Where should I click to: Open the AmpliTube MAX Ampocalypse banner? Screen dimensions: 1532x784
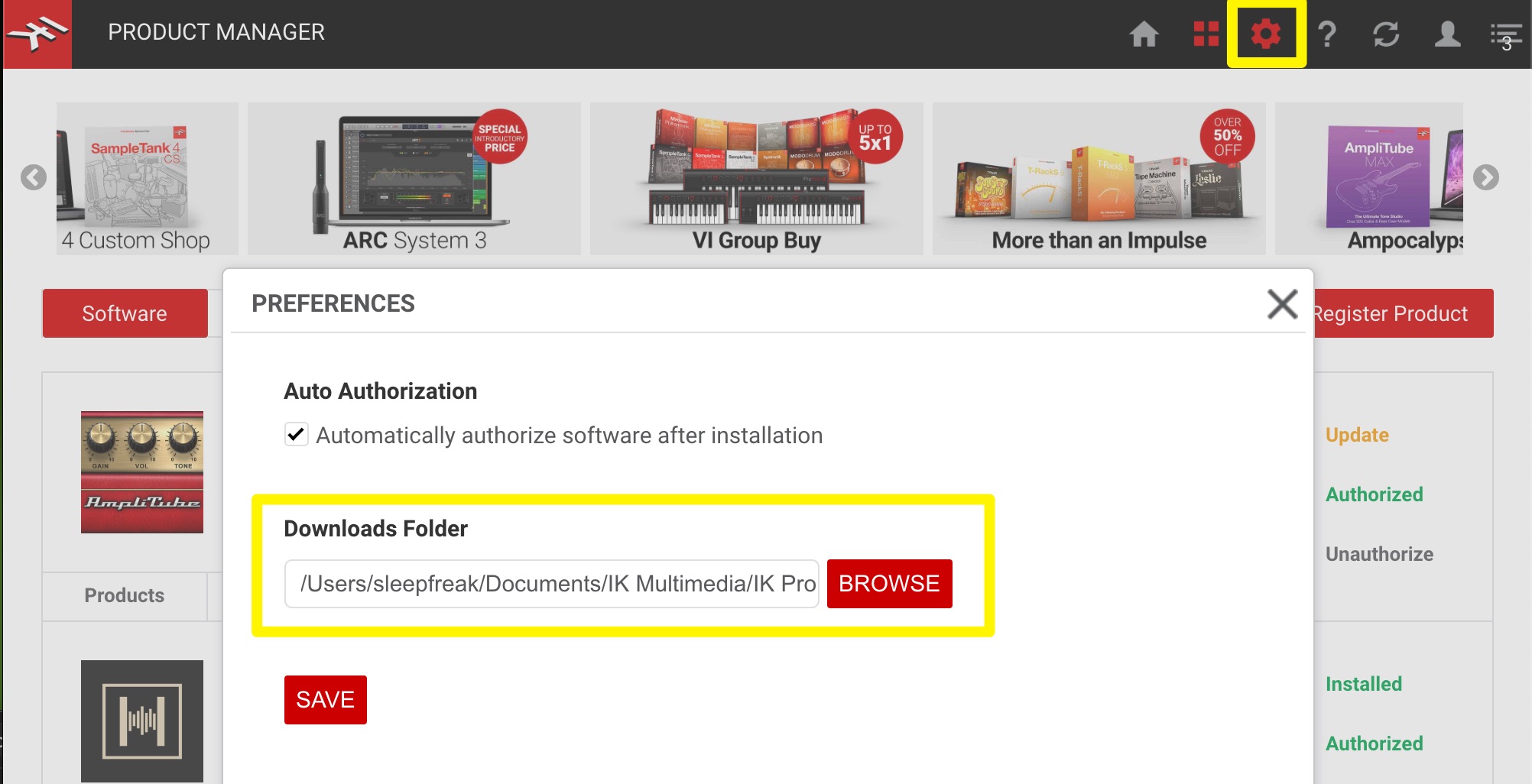pyautogui.click(x=1369, y=178)
